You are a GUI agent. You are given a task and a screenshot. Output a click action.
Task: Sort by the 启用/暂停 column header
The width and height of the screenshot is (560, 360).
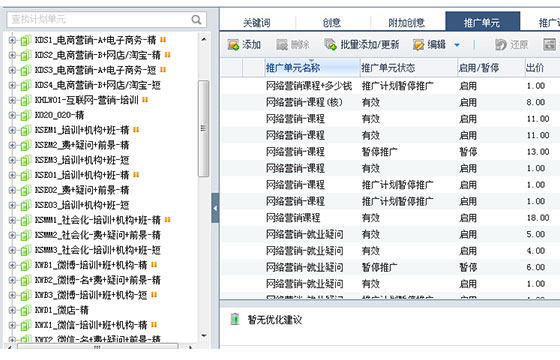[x=491, y=68]
